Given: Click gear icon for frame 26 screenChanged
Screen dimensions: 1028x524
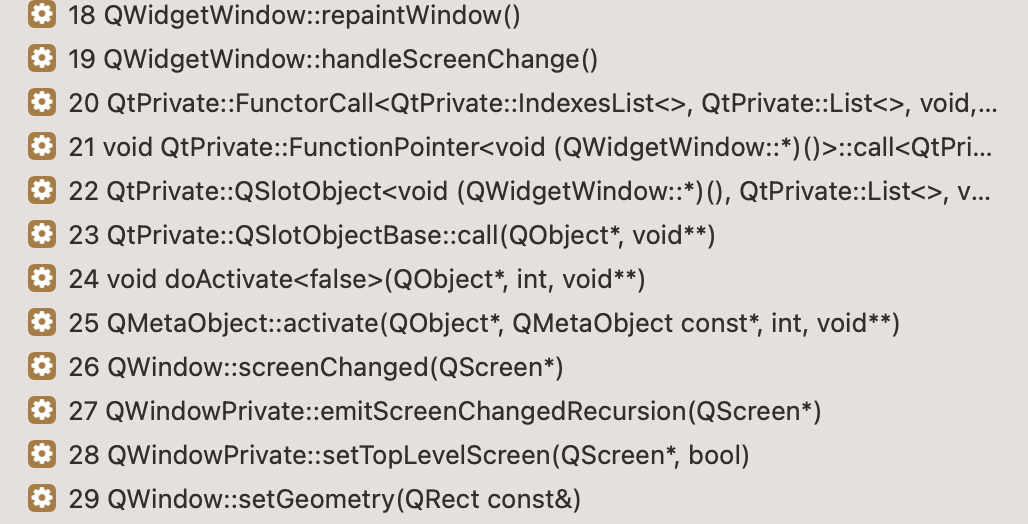Looking at the screenshot, I should (42, 366).
